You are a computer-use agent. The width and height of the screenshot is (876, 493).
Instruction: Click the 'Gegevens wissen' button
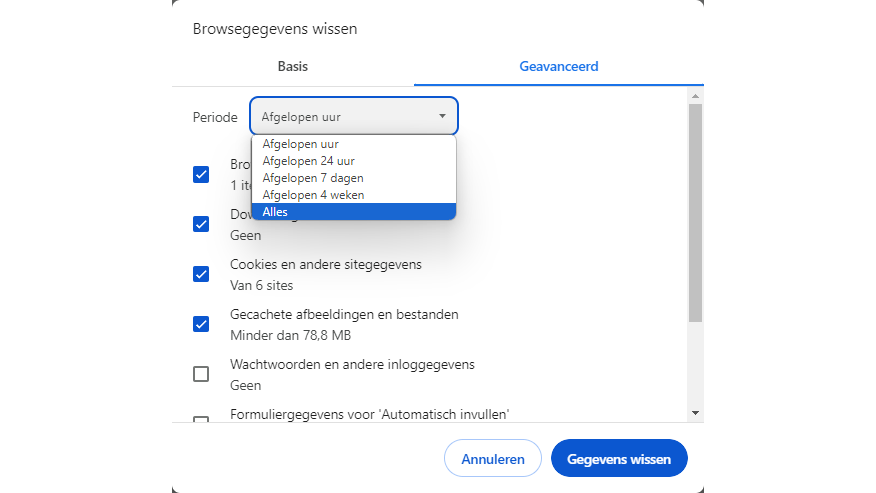click(619, 459)
